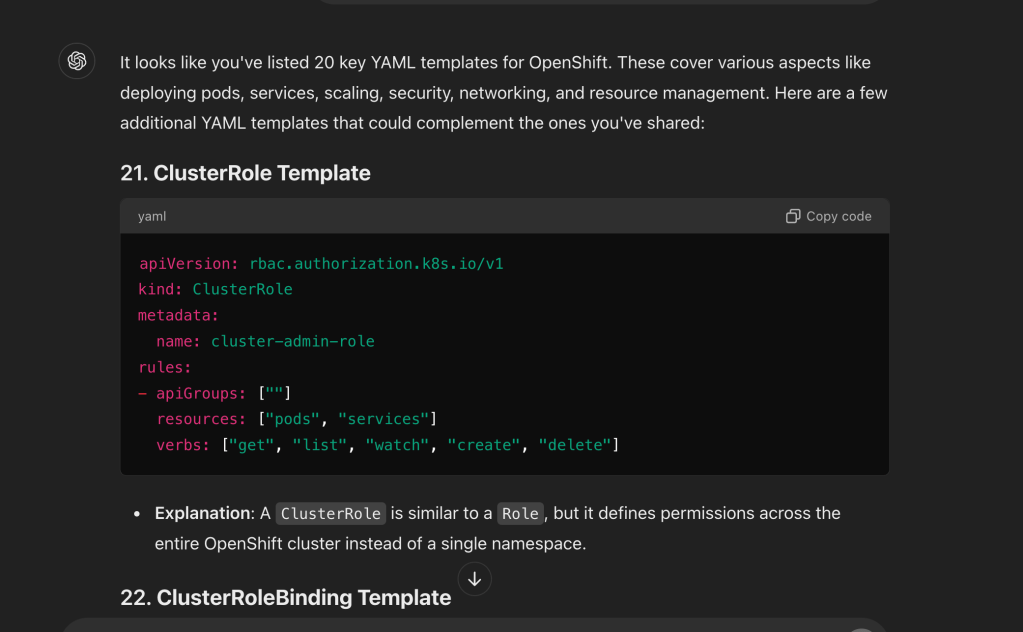Click the 'apiGroups' code line
1023x632 pixels.
pyautogui.click(x=215, y=393)
